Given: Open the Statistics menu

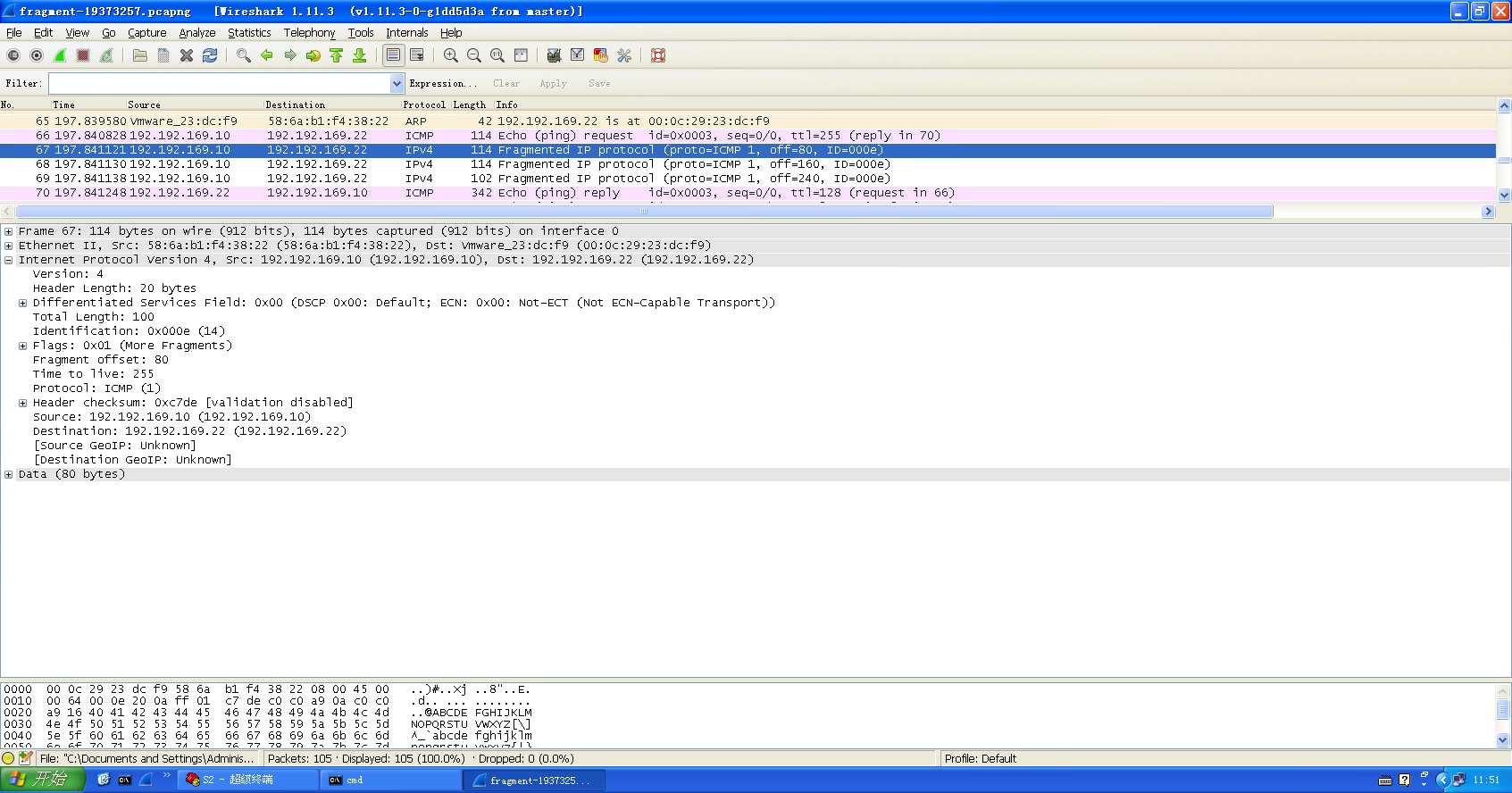Looking at the screenshot, I should point(249,33).
